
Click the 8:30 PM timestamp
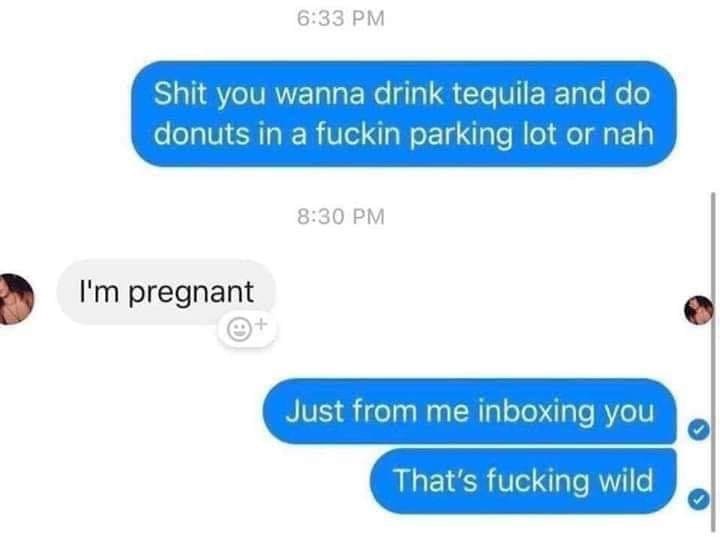pyautogui.click(x=341, y=216)
